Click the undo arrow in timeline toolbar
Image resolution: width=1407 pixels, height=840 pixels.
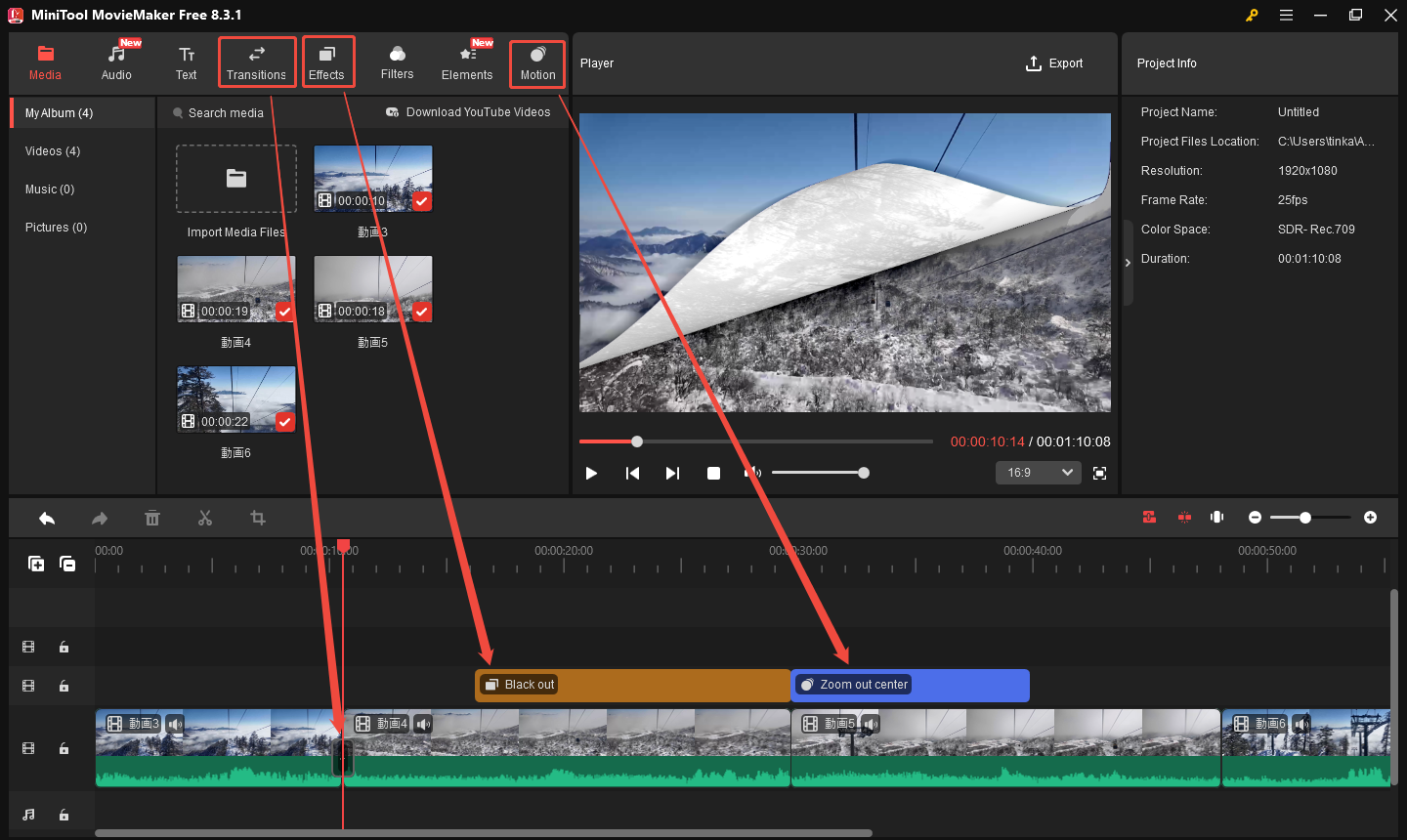pyautogui.click(x=47, y=519)
